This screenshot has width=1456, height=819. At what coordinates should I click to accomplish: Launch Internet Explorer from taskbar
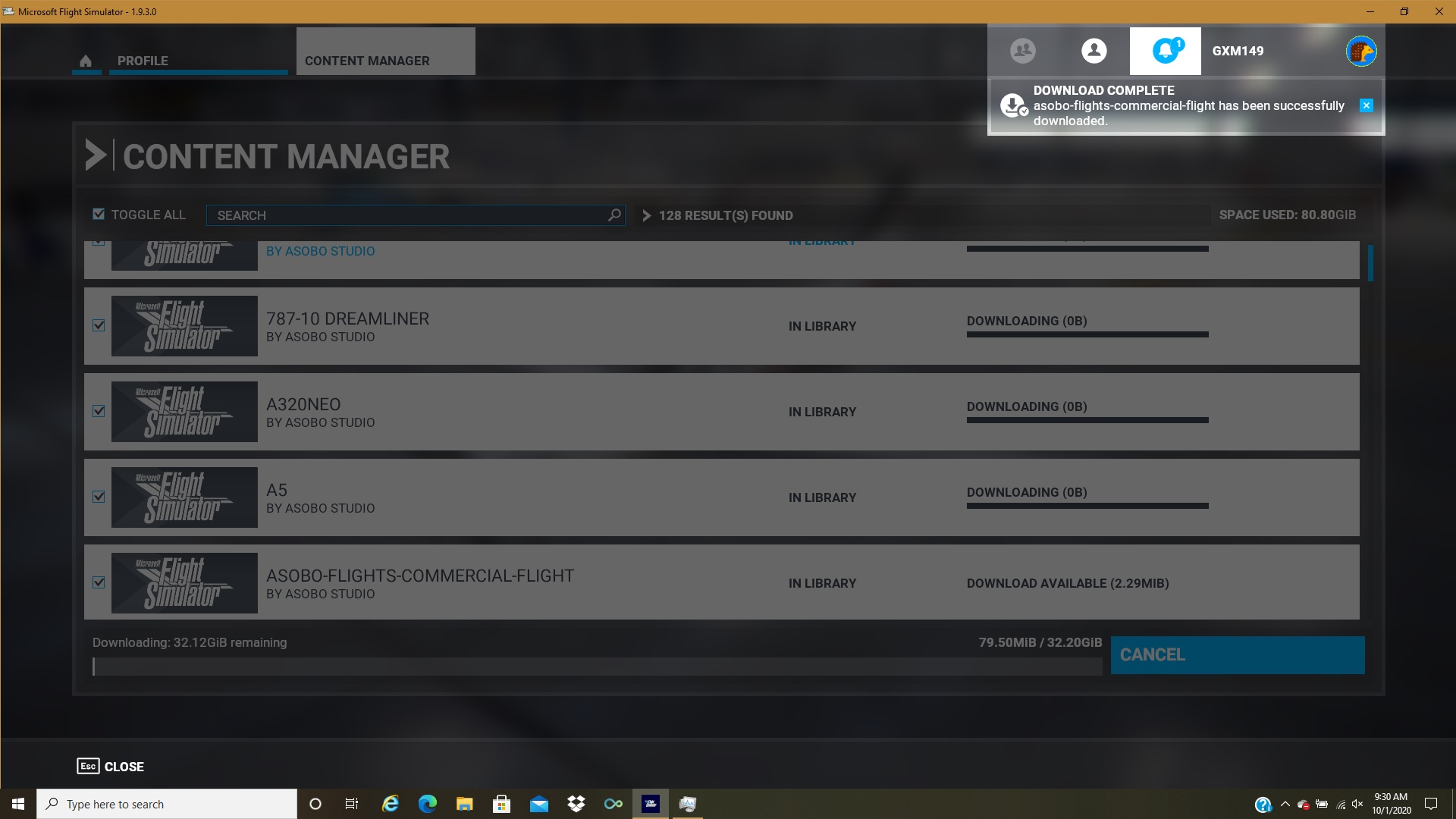[391, 804]
